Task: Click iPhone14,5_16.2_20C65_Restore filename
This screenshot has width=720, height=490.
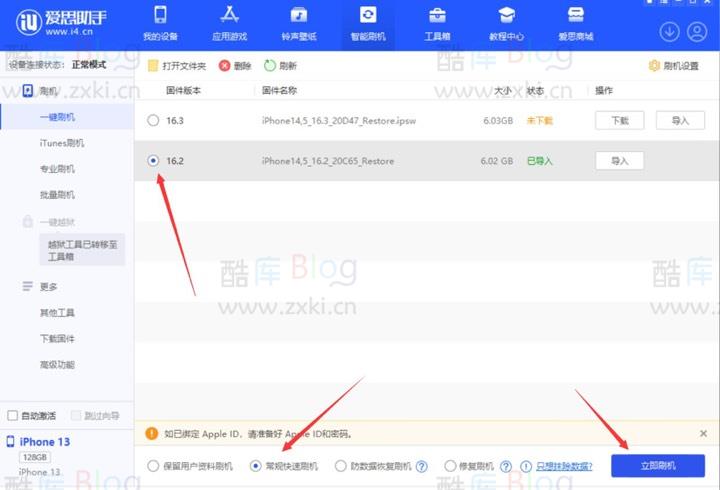Action: (328, 161)
